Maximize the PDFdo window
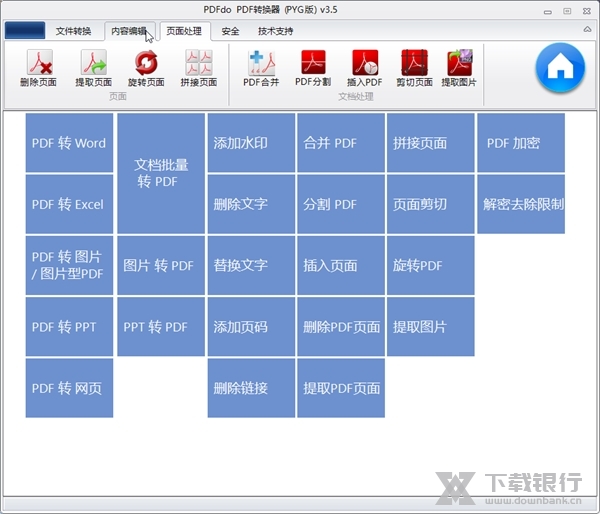Viewport: 600px width, 514px height. coord(567,11)
